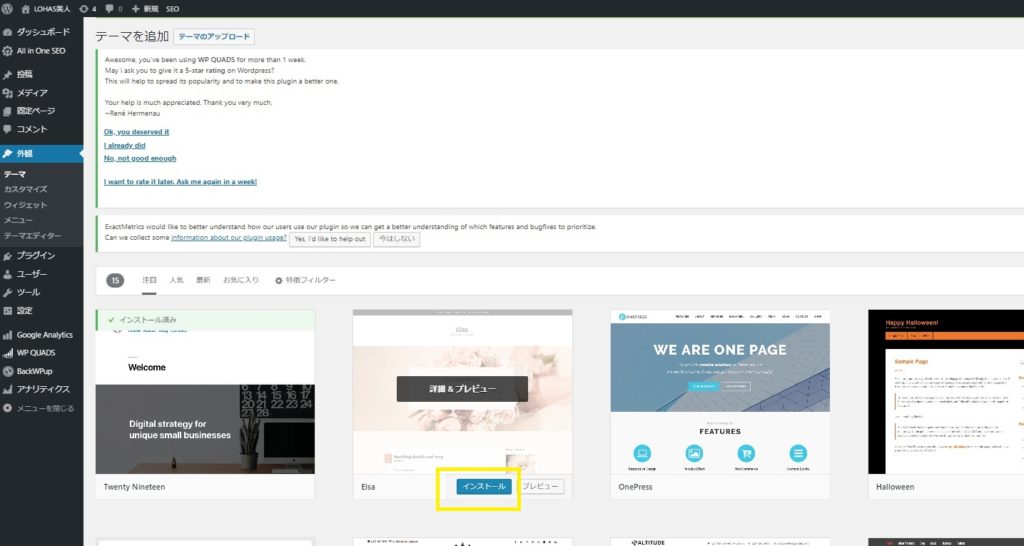Click 'No, not good enough' link

[x=140, y=158]
